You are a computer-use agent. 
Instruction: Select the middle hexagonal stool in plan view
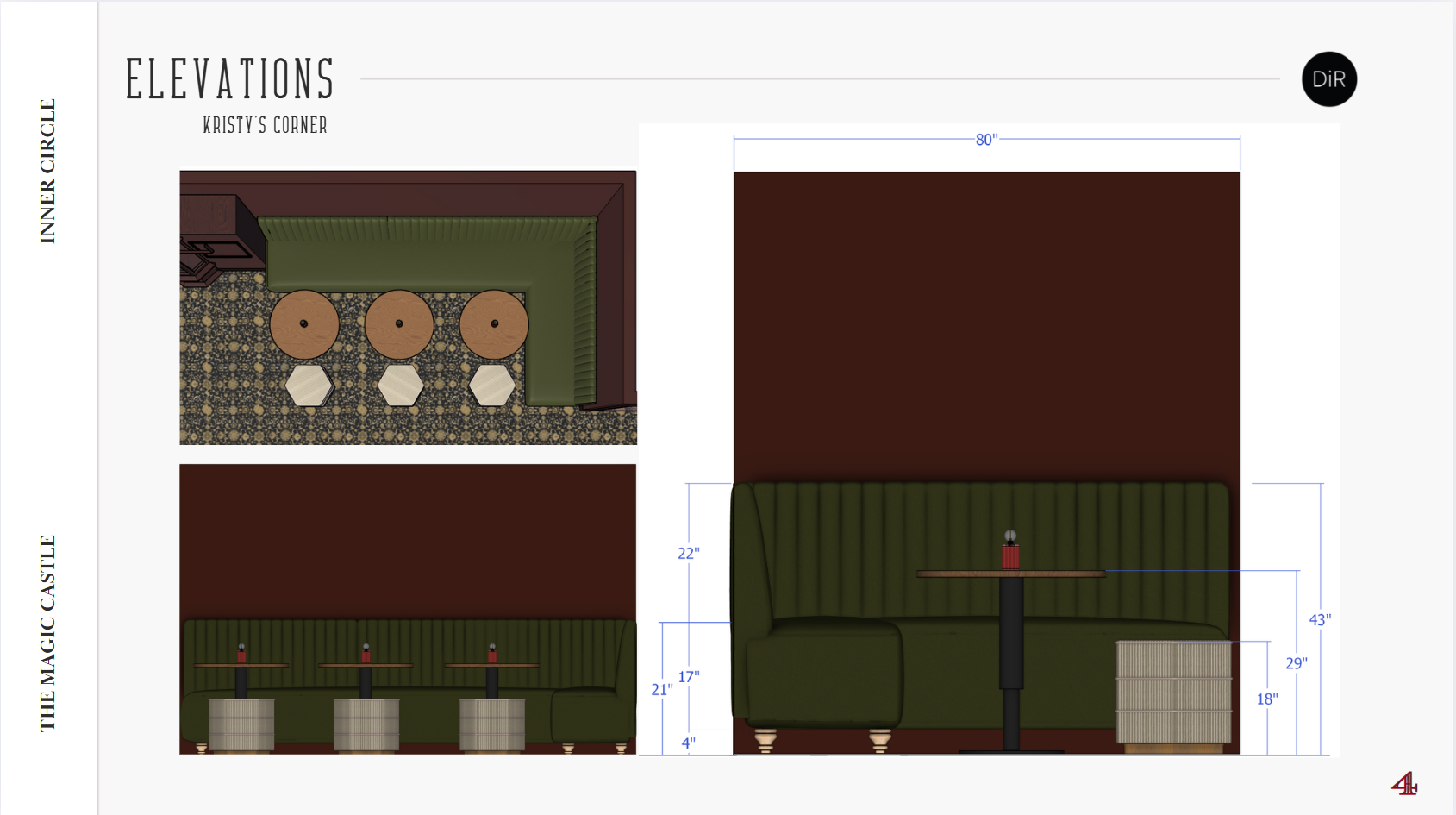[401, 386]
